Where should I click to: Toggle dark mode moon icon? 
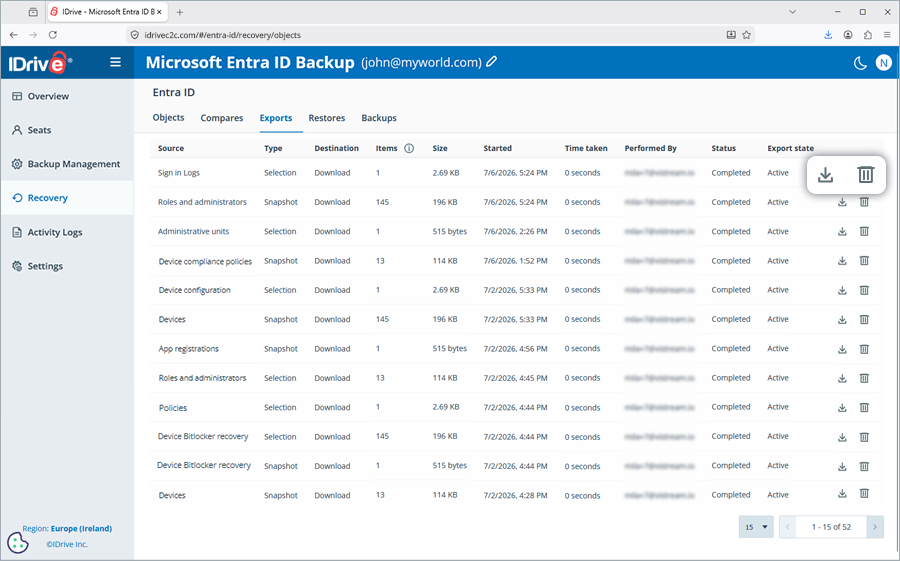pos(860,63)
